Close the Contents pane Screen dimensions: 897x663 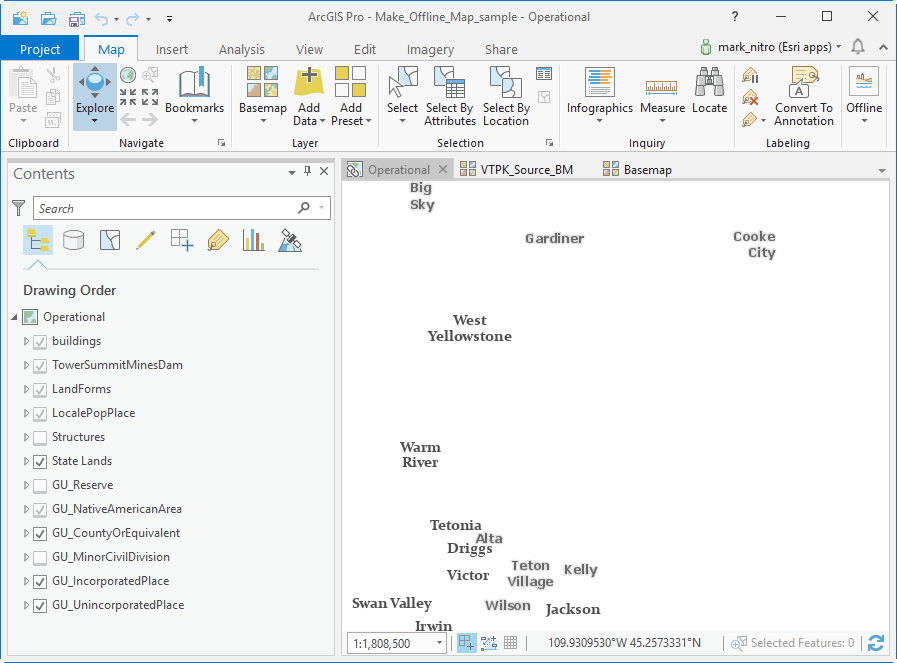(x=324, y=171)
